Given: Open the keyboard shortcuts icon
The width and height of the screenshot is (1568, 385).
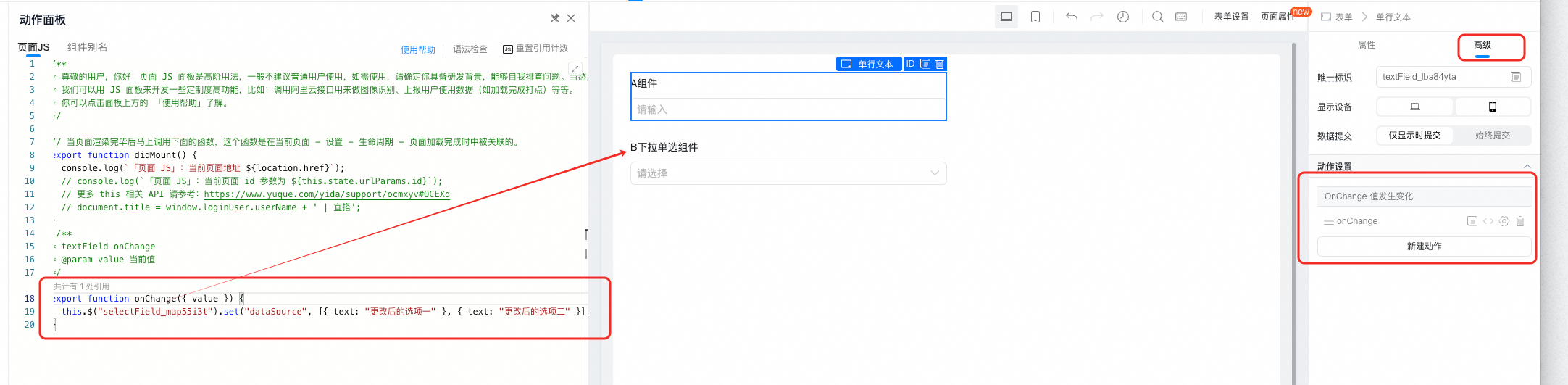Looking at the screenshot, I should coord(1181,17).
